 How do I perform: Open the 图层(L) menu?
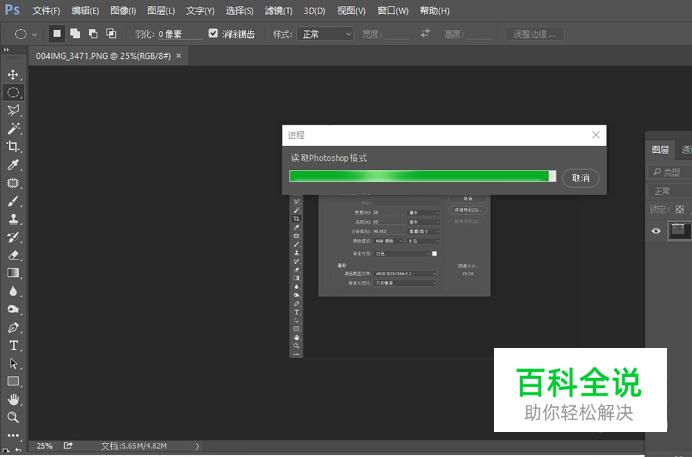tap(161, 11)
